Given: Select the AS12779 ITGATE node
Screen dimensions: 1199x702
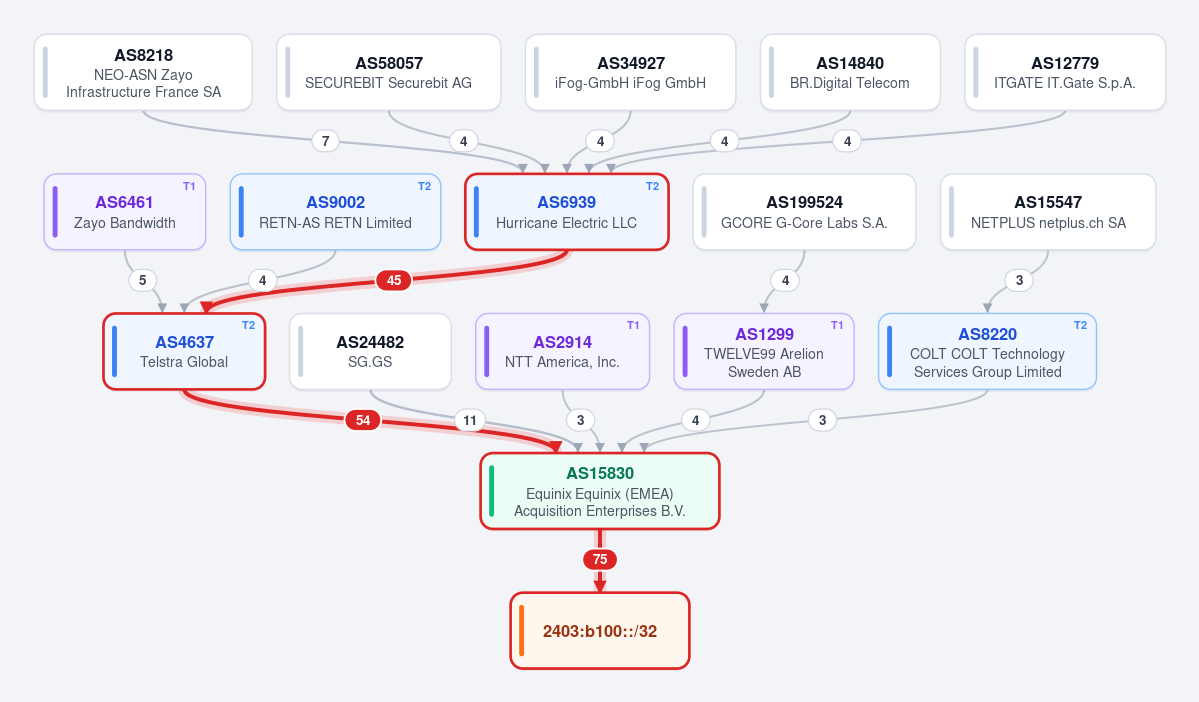Looking at the screenshot, I should (1065, 73).
